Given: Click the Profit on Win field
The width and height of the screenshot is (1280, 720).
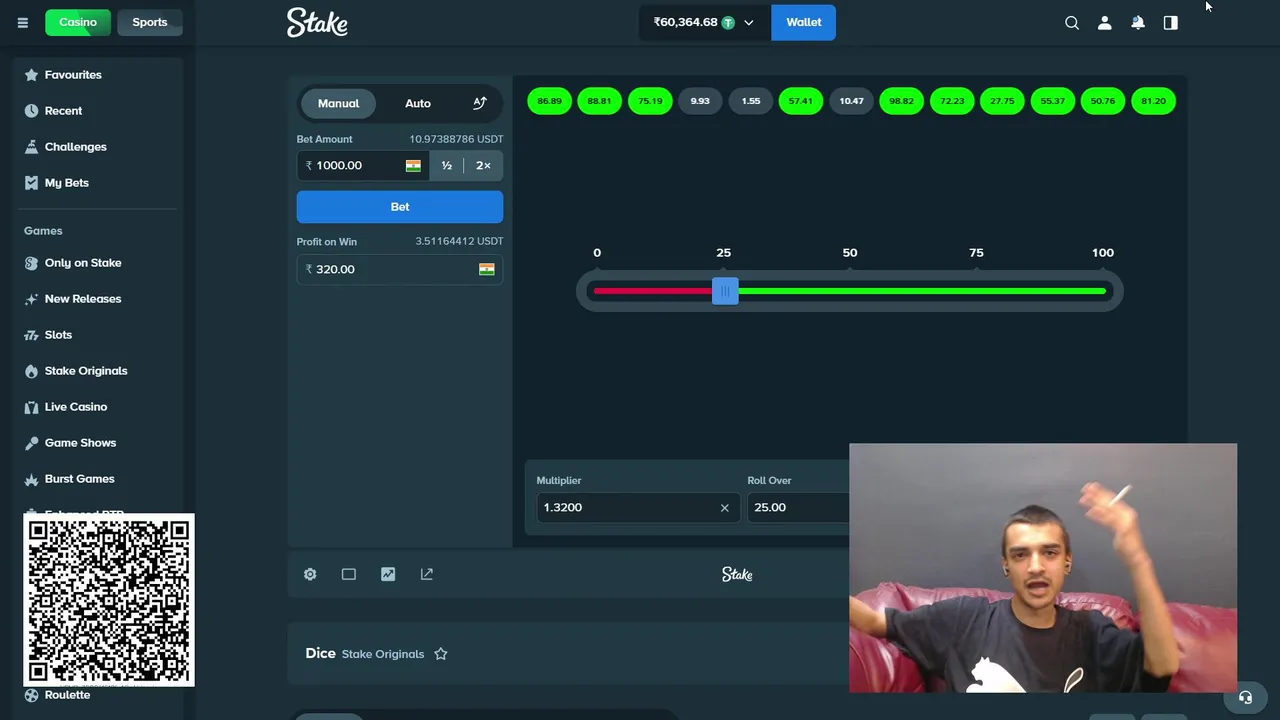Looking at the screenshot, I should 400,269.
